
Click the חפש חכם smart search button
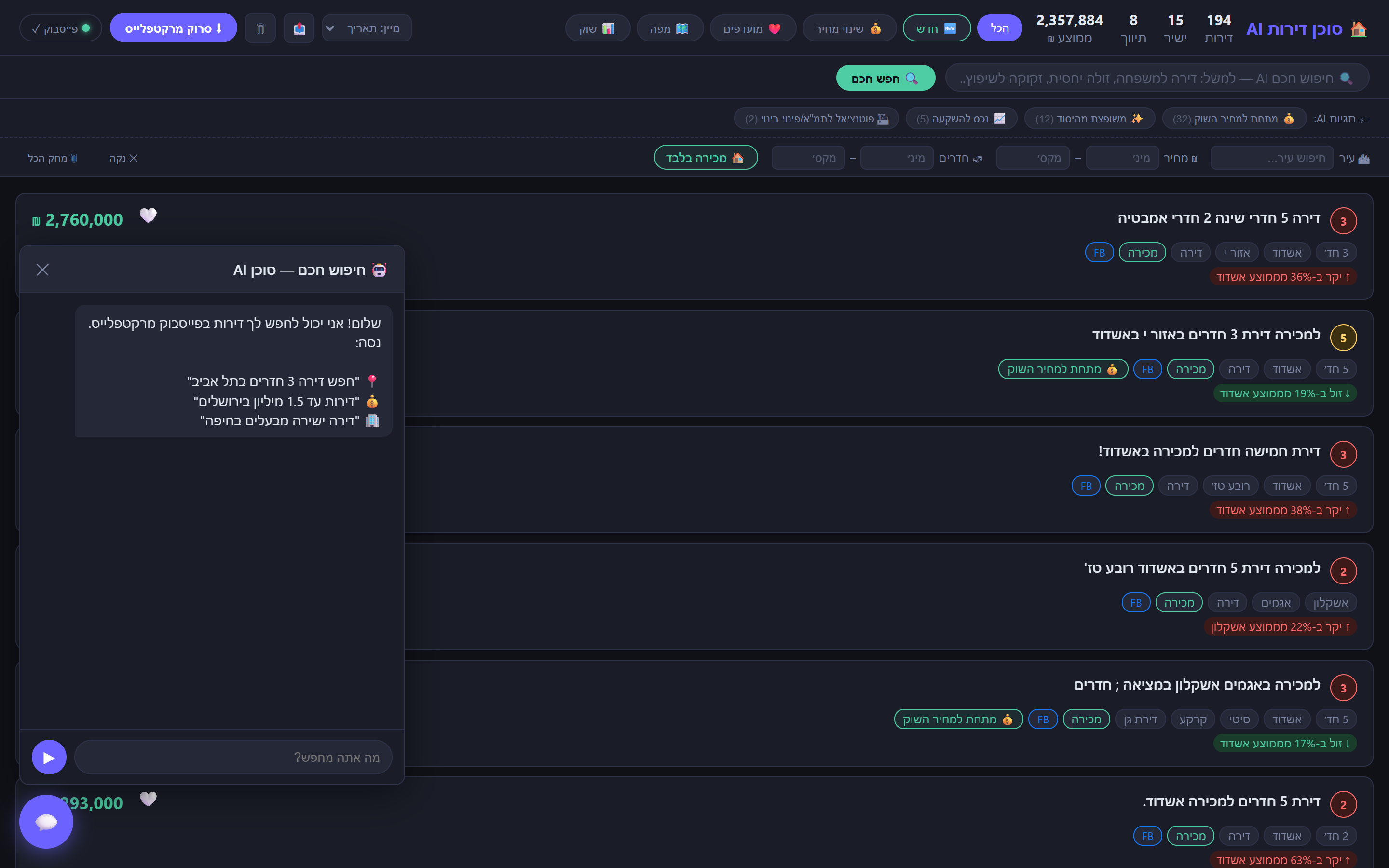[x=885, y=78]
